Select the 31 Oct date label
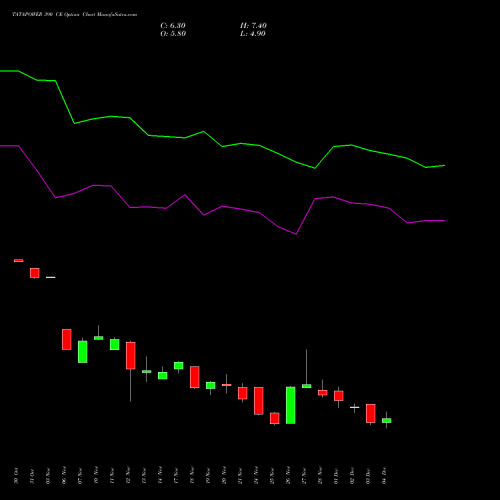The width and height of the screenshot is (500, 500). (x=32, y=476)
